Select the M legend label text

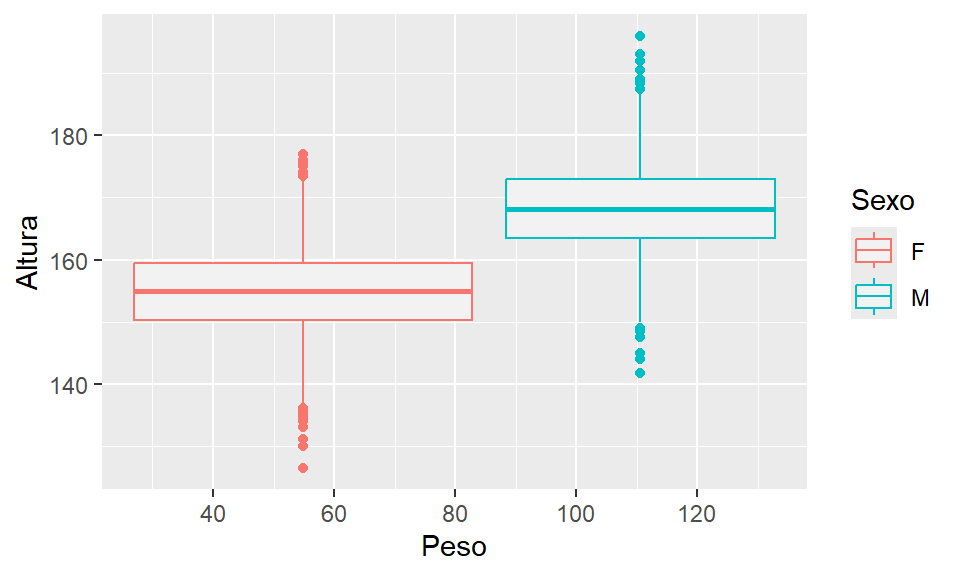point(919,298)
